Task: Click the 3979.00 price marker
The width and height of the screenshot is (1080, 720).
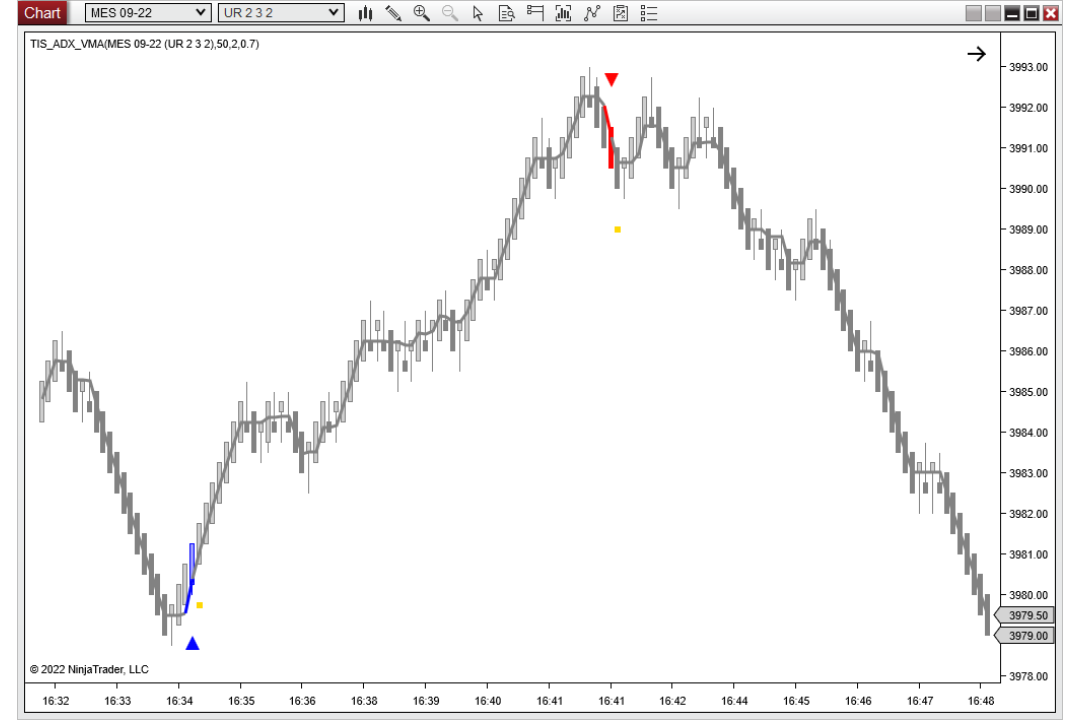Action: pos(1025,635)
